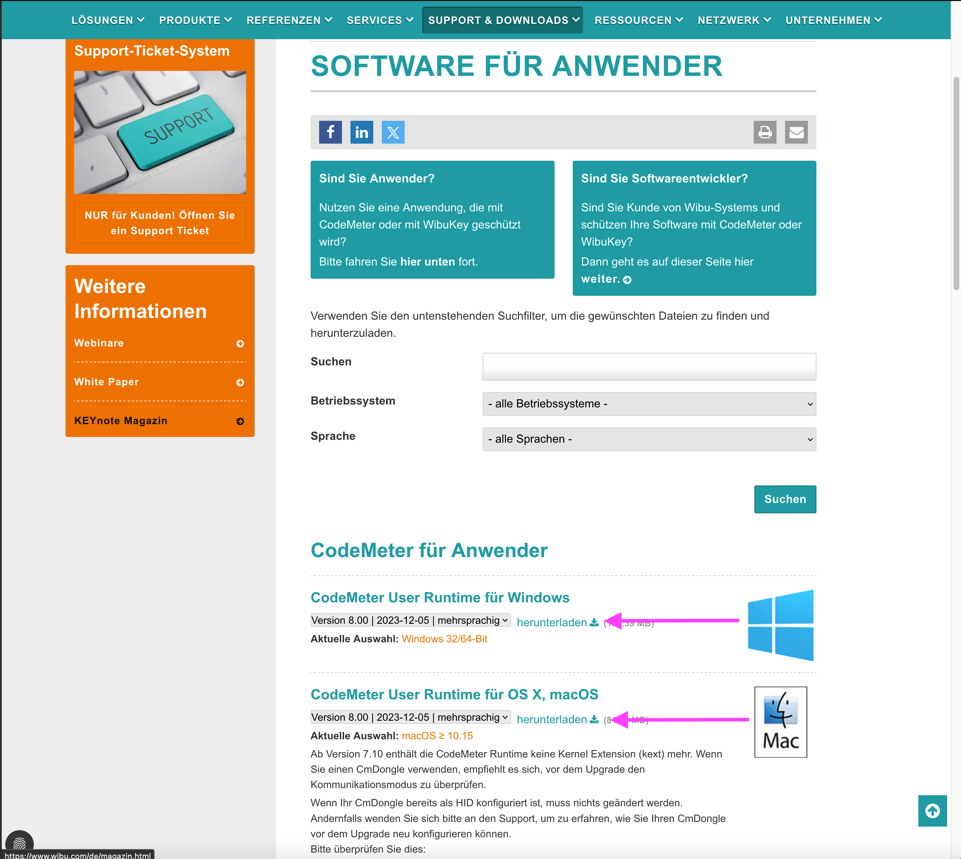
Task: Click 'herunterladen' link for Windows runtime
Action: pos(552,622)
